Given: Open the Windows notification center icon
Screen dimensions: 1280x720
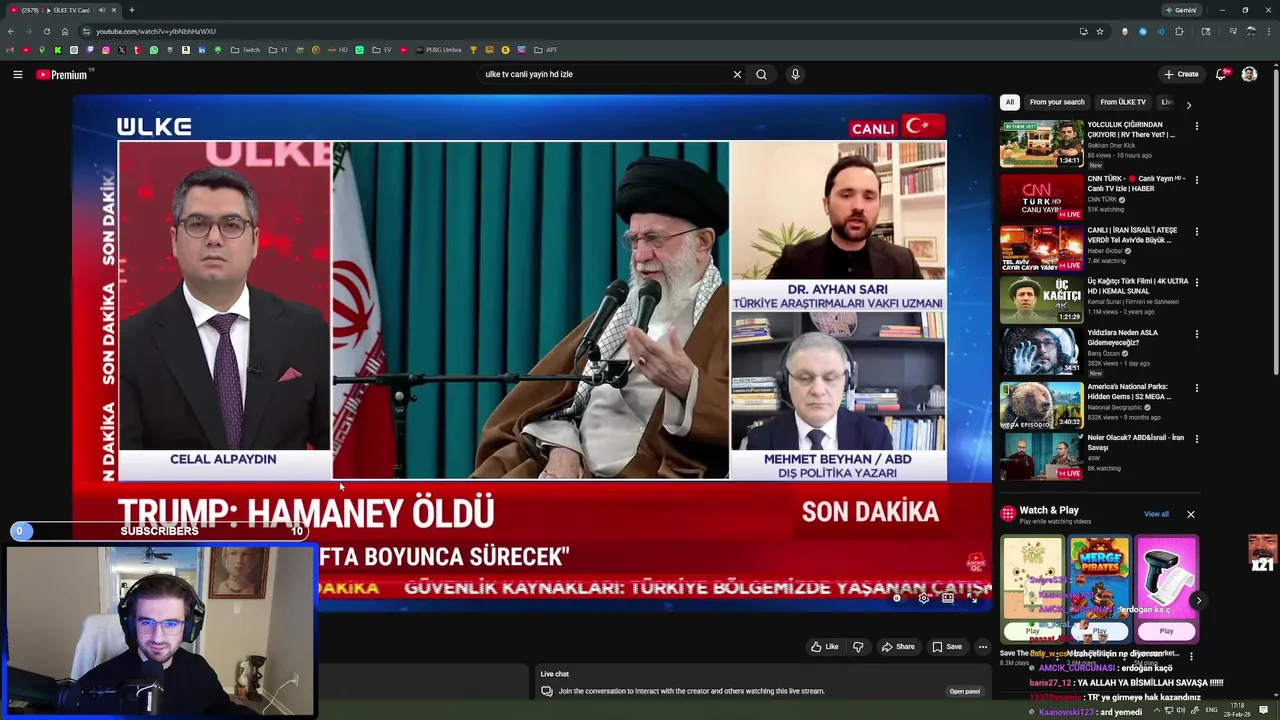Looking at the screenshot, I should tap(1263, 710).
